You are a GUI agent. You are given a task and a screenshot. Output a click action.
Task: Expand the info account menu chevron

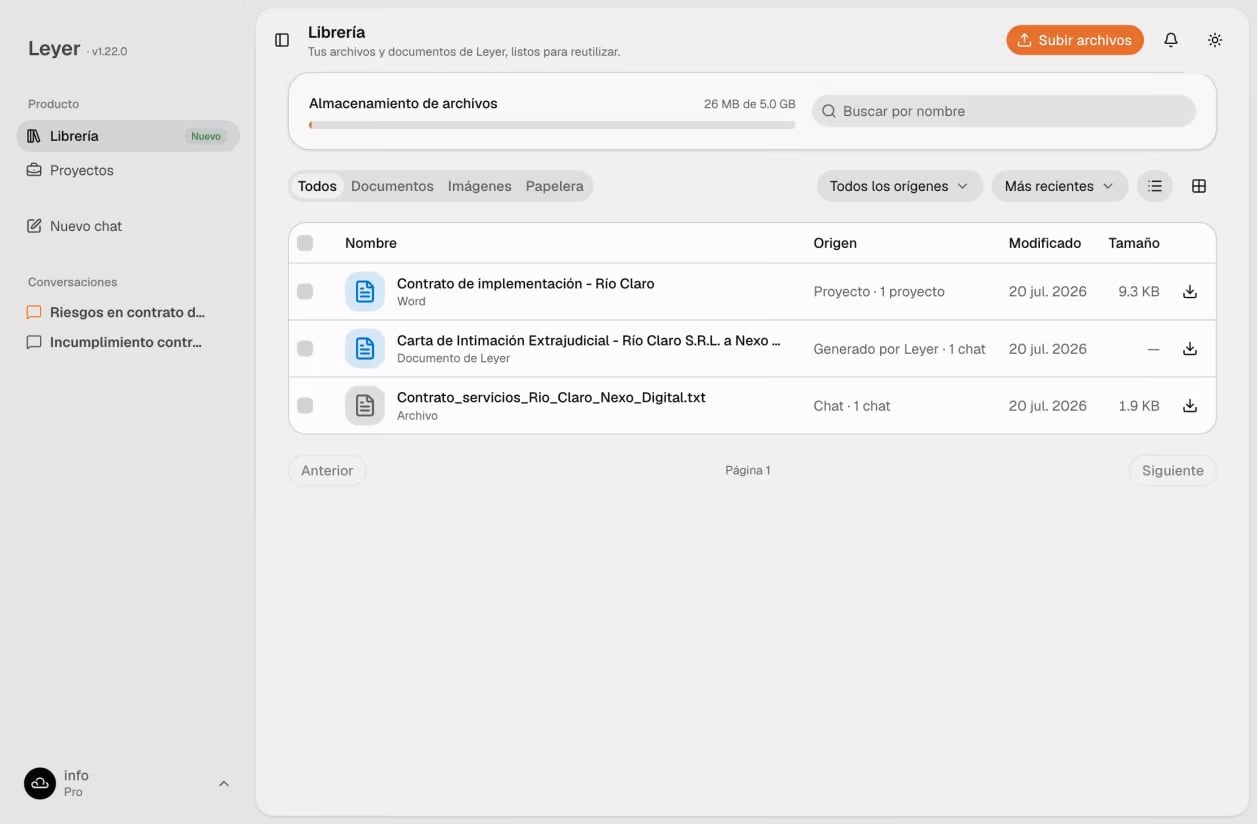click(x=224, y=783)
